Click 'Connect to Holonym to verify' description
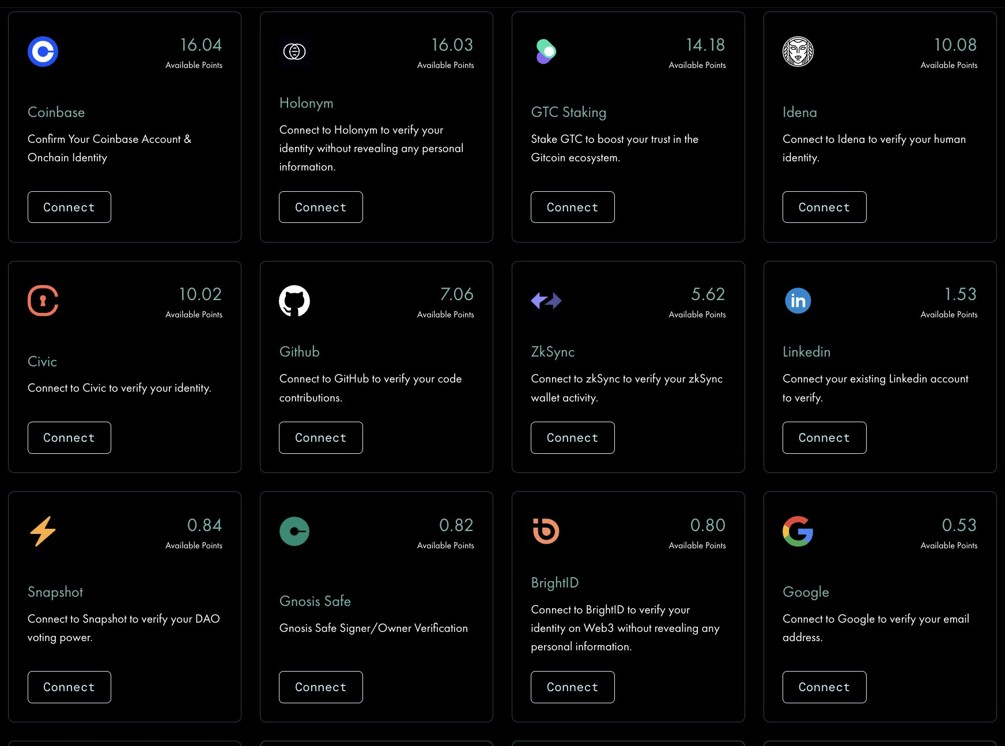This screenshot has height=746, width=1005. point(371,148)
